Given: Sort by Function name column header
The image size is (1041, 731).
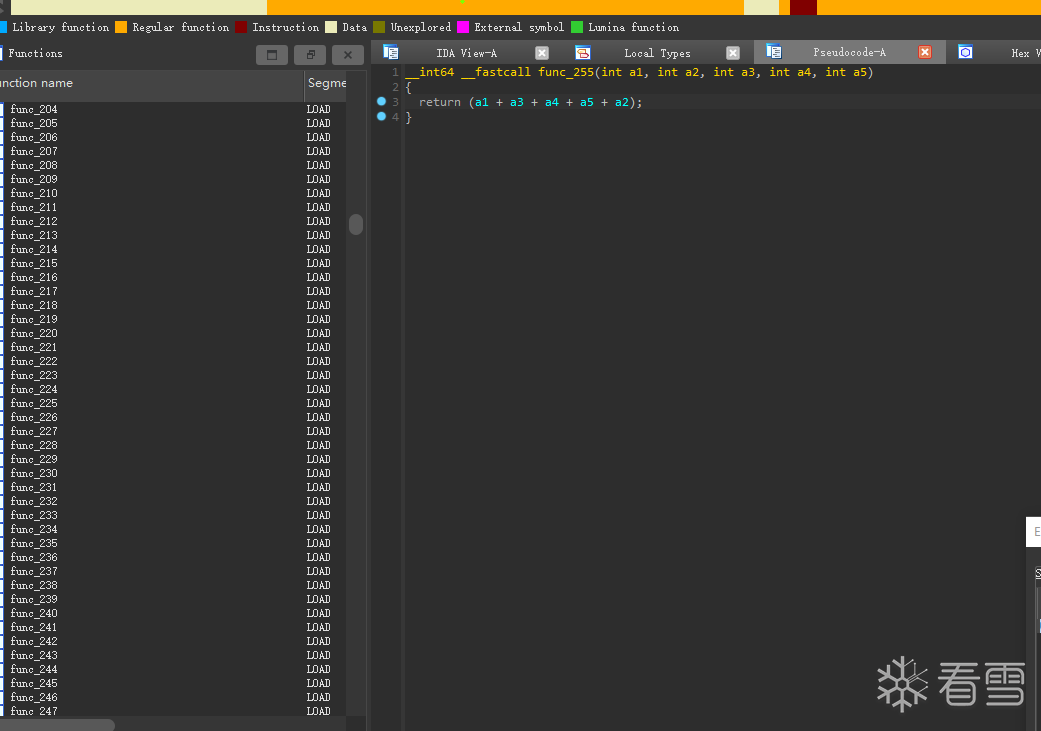Looking at the screenshot, I should pos(151,84).
